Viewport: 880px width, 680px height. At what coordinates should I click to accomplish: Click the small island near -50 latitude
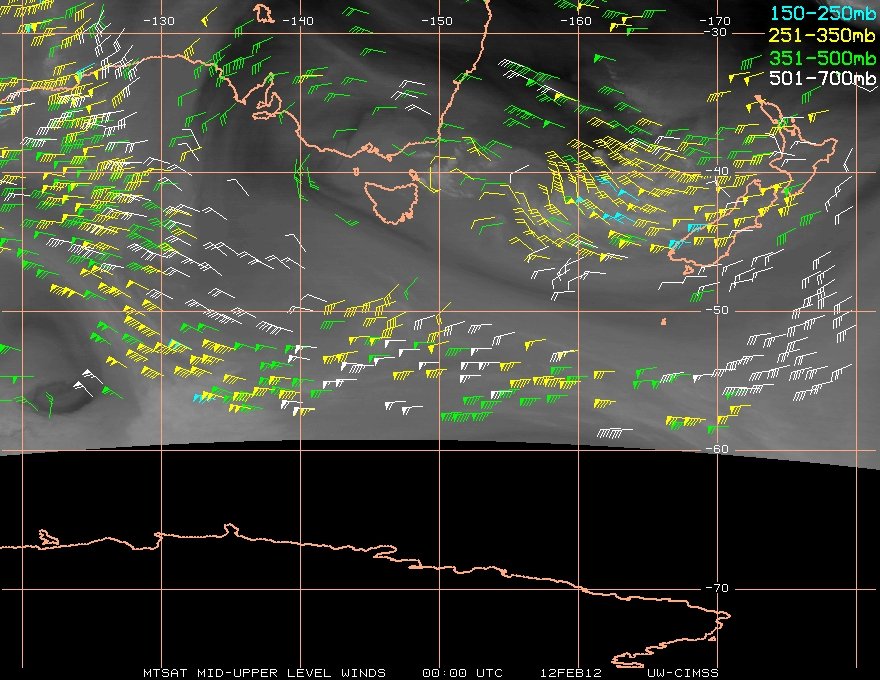point(664,321)
